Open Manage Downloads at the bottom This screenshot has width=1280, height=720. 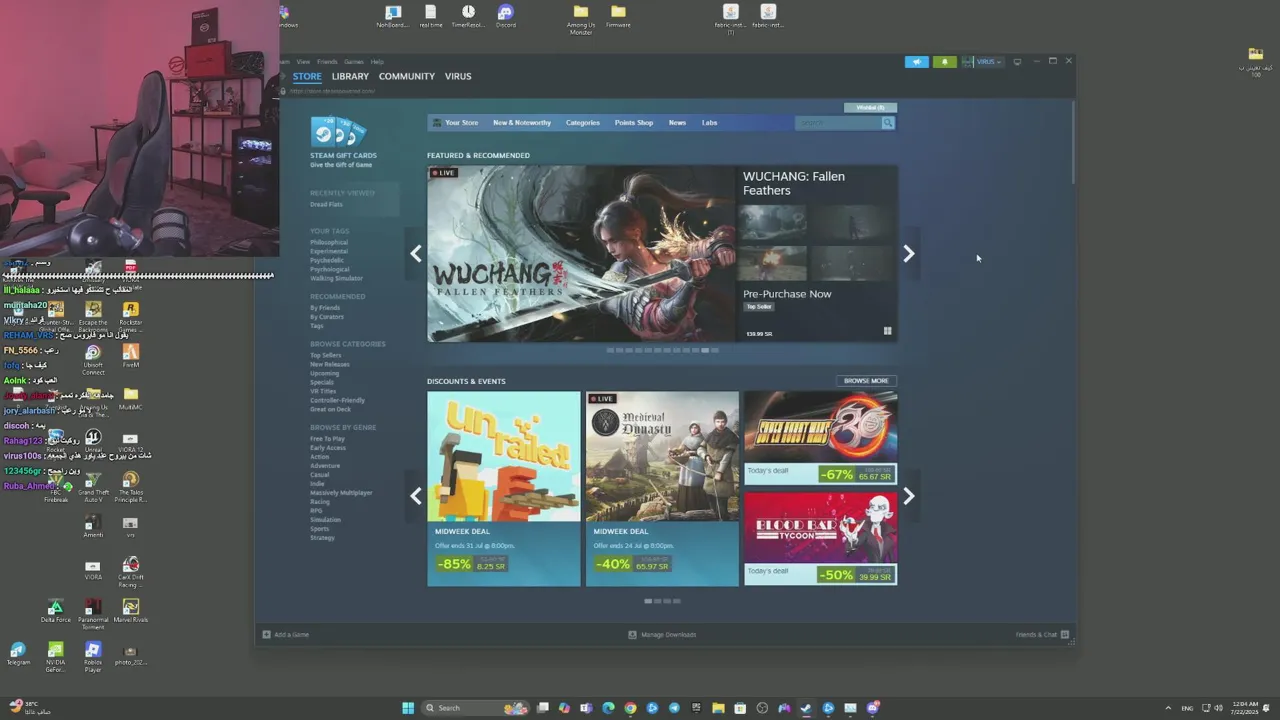[662, 634]
